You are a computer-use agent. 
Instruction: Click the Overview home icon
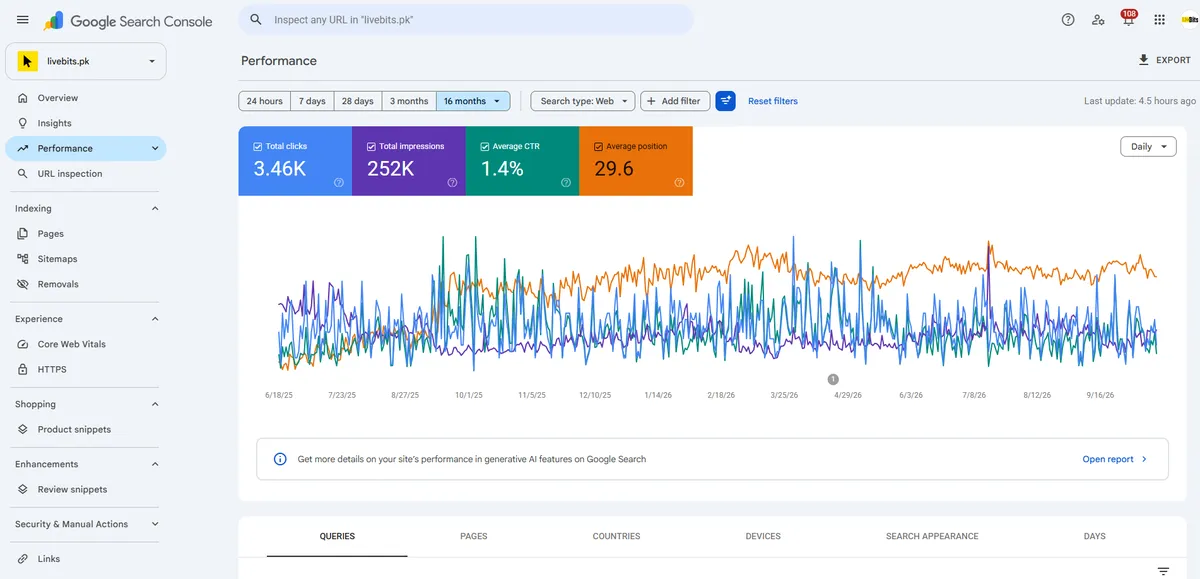point(23,98)
